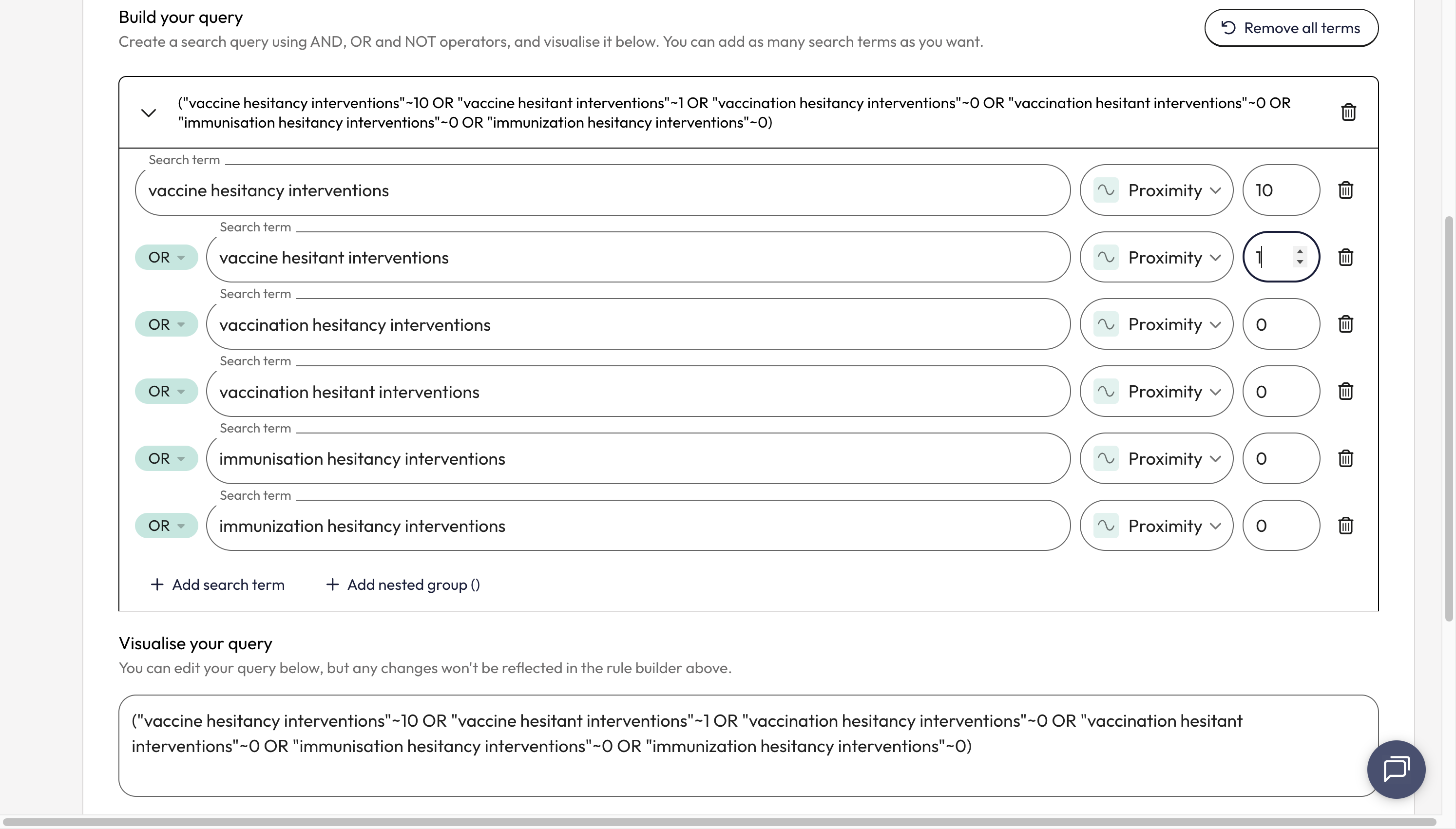This screenshot has width=1456, height=829.
Task: Delete the 'vaccine hesitancy interventions' term row
Action: 1345,190
